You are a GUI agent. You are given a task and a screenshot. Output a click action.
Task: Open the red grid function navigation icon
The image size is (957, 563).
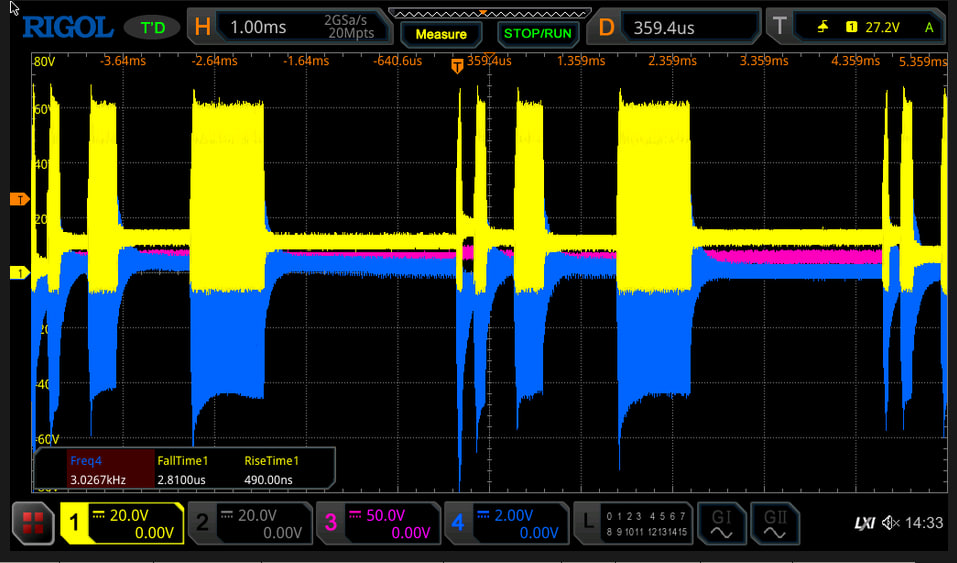pos(33,523)
